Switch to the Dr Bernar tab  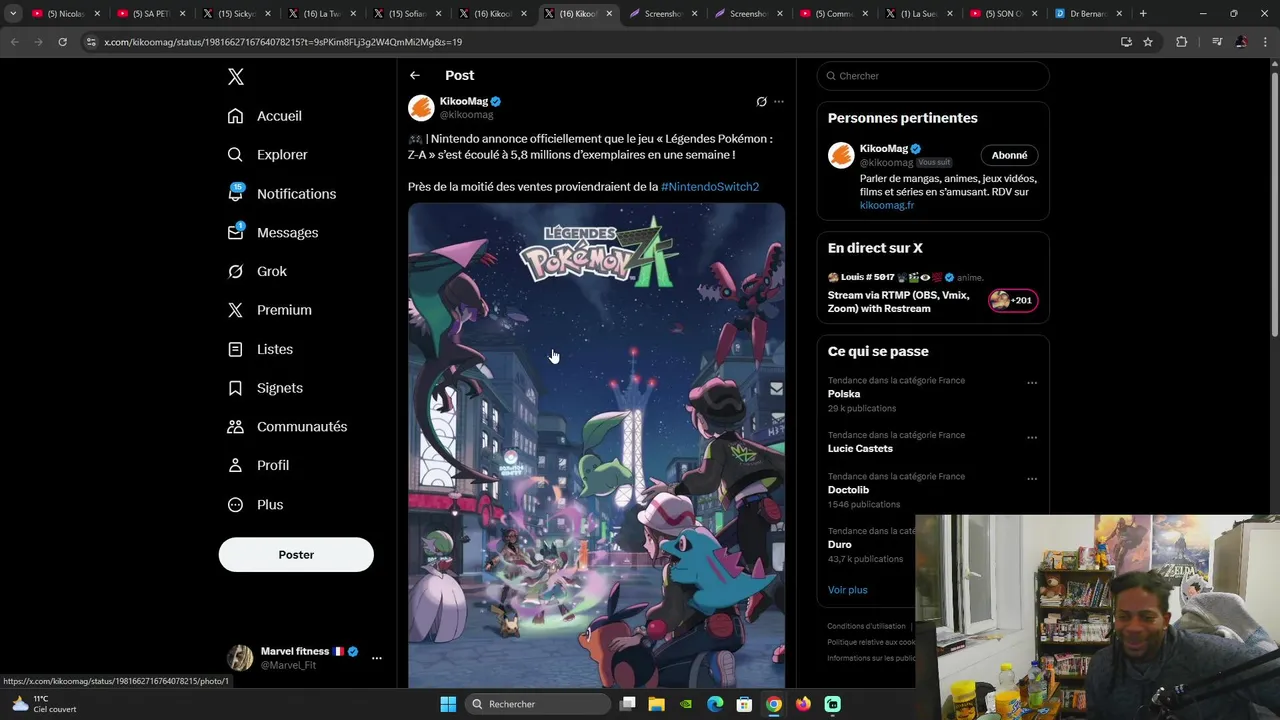[1089, 14]
